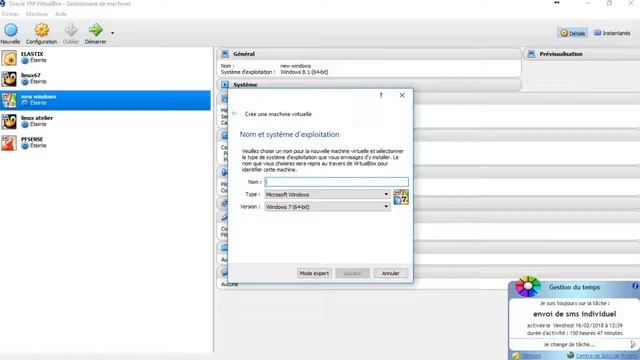Click the Prévisualisation header text
Screen dimensions: 640x360
(x=561, y=54)
